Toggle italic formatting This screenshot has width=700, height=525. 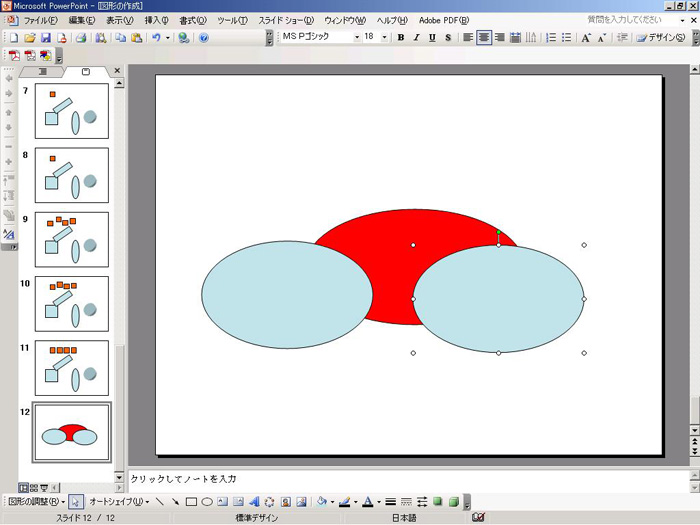coord(416,38)
